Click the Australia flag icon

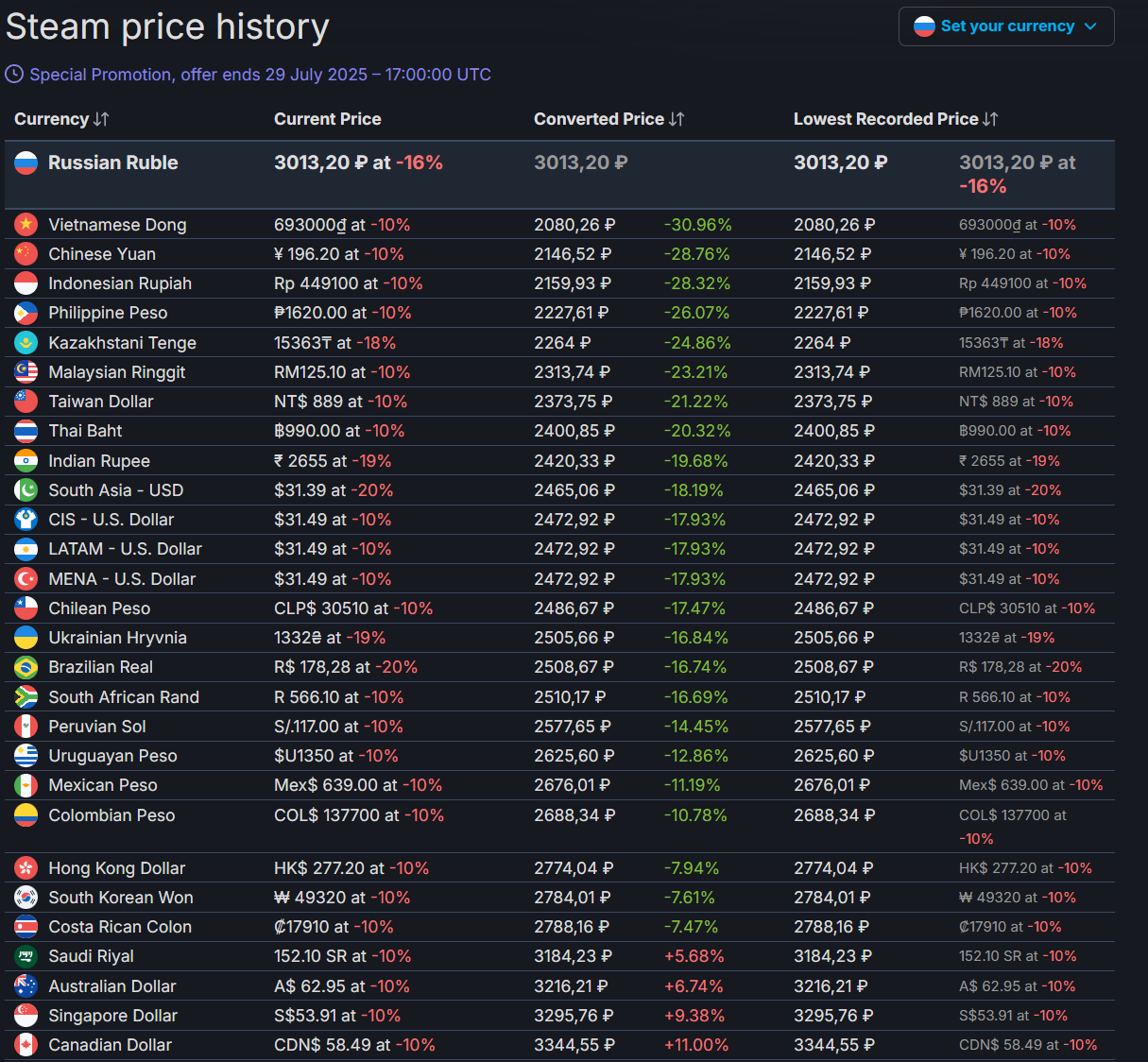(x=26, y=985)
